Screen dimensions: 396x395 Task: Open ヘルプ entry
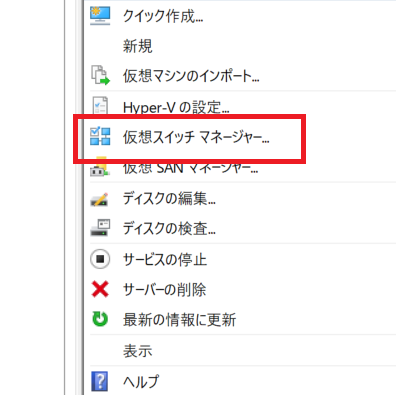(x=141, y=381)
